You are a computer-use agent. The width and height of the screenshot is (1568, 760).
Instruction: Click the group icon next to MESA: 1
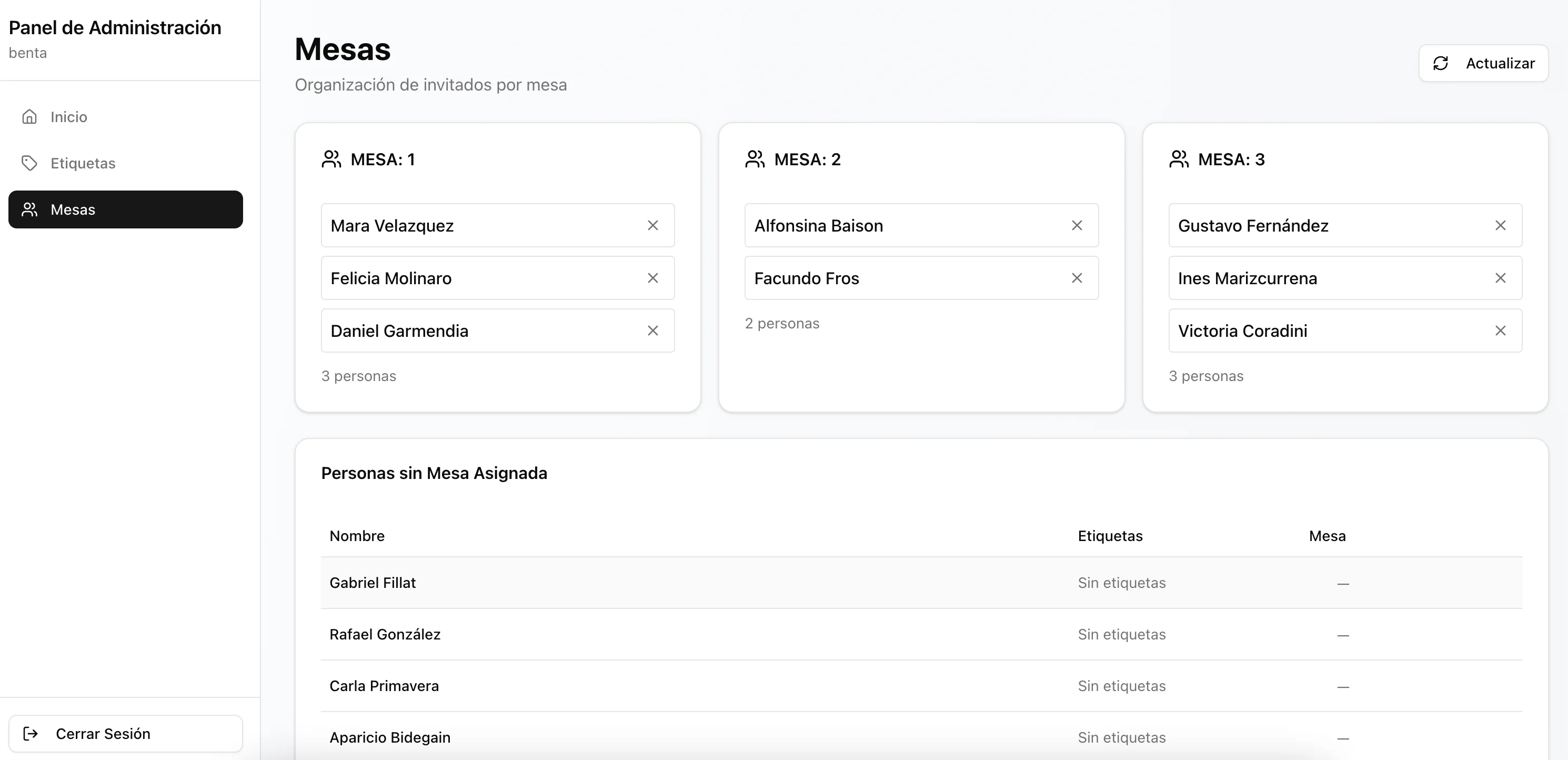(331, 158)
